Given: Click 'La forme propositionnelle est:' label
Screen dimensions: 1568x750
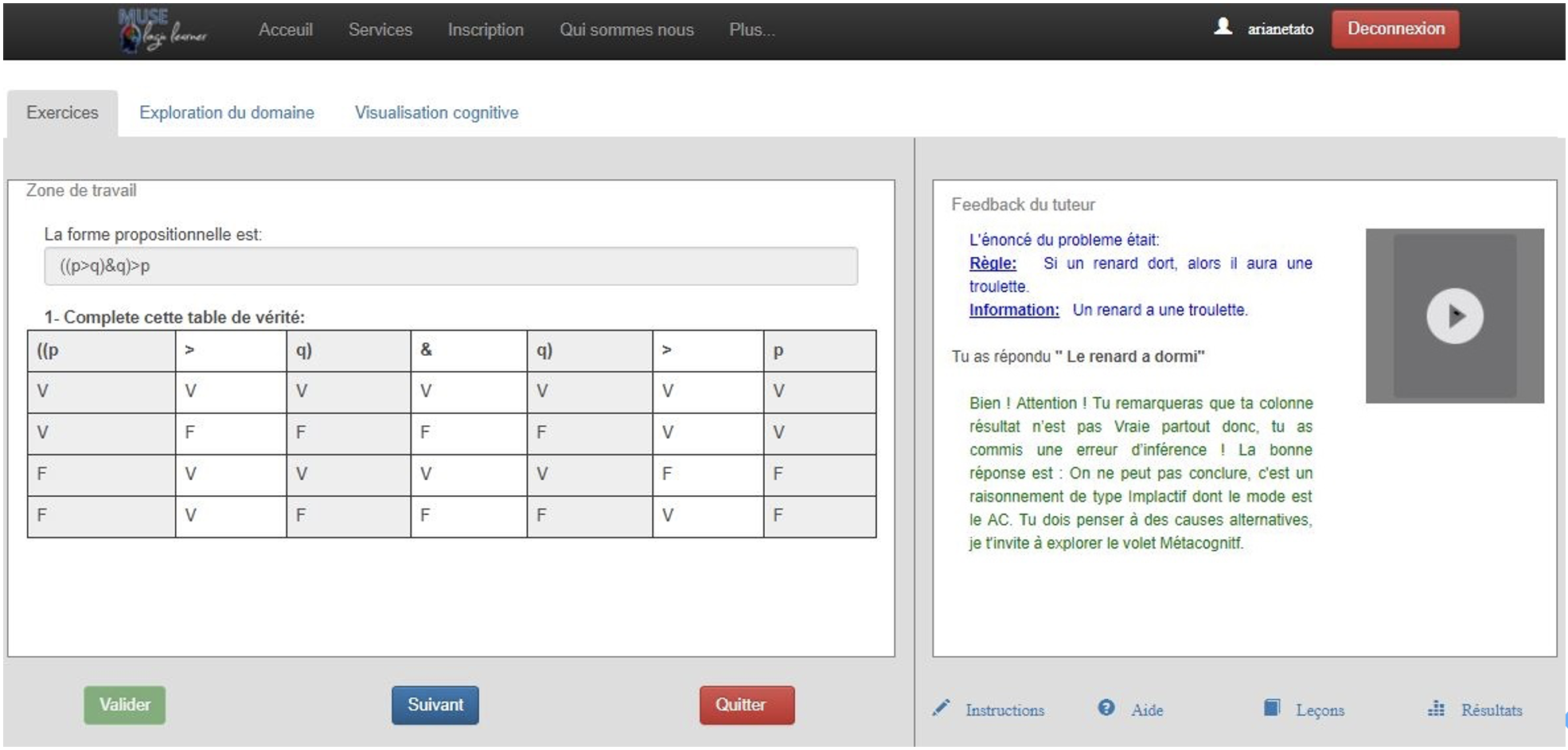Looking at the screenshot, I should (x=153, y=235).
